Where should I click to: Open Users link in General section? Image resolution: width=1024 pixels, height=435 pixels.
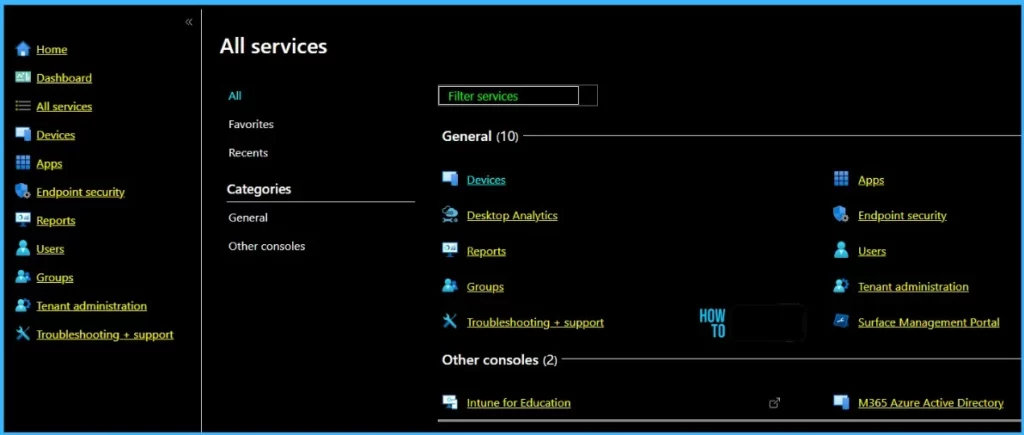[x=872, y=251]
